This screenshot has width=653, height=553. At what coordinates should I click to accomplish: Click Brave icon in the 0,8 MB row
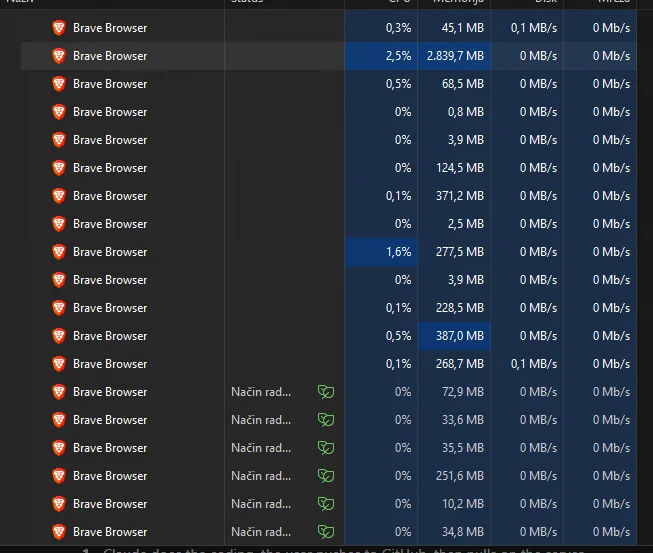(x=59, y=112)
